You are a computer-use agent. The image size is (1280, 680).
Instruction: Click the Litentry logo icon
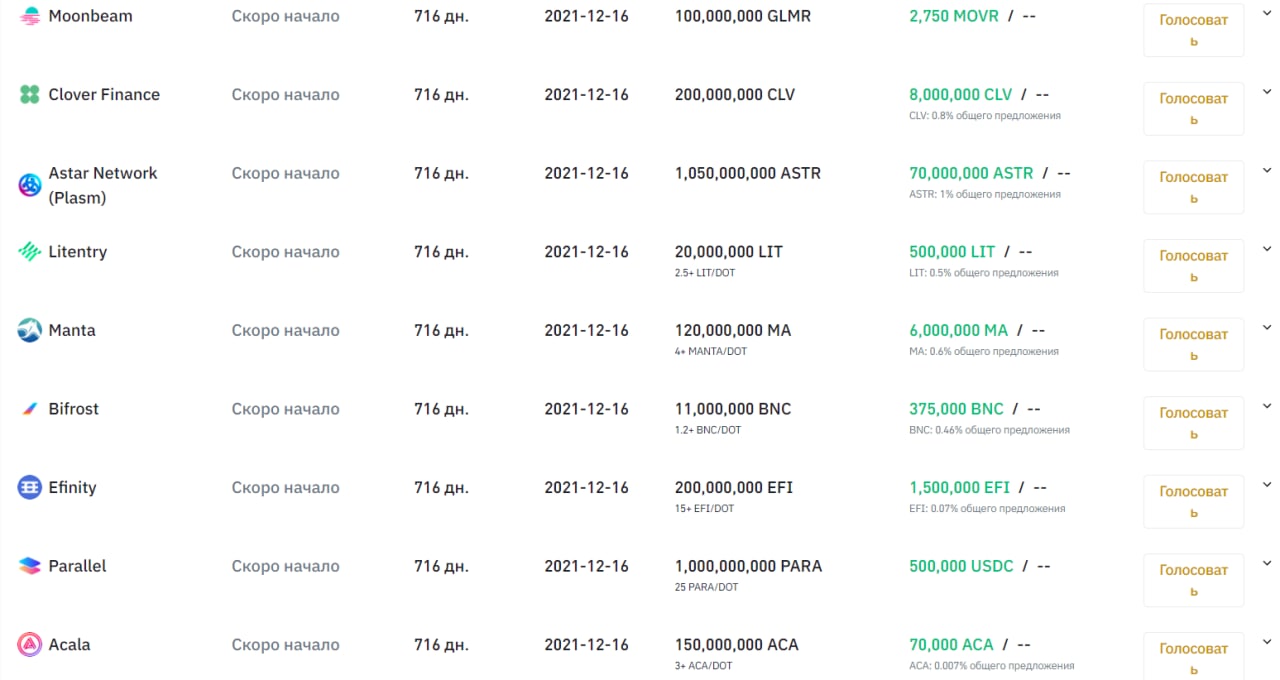pos(30,252)
